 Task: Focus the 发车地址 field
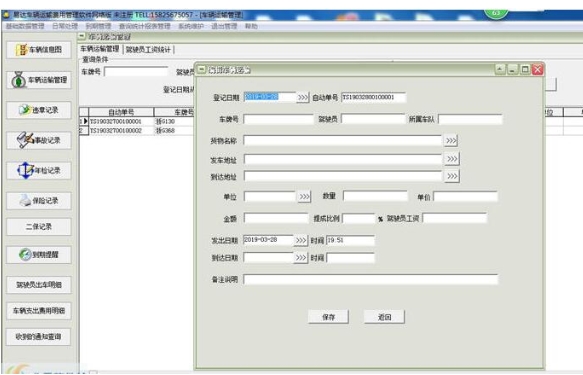coord(343,159)
